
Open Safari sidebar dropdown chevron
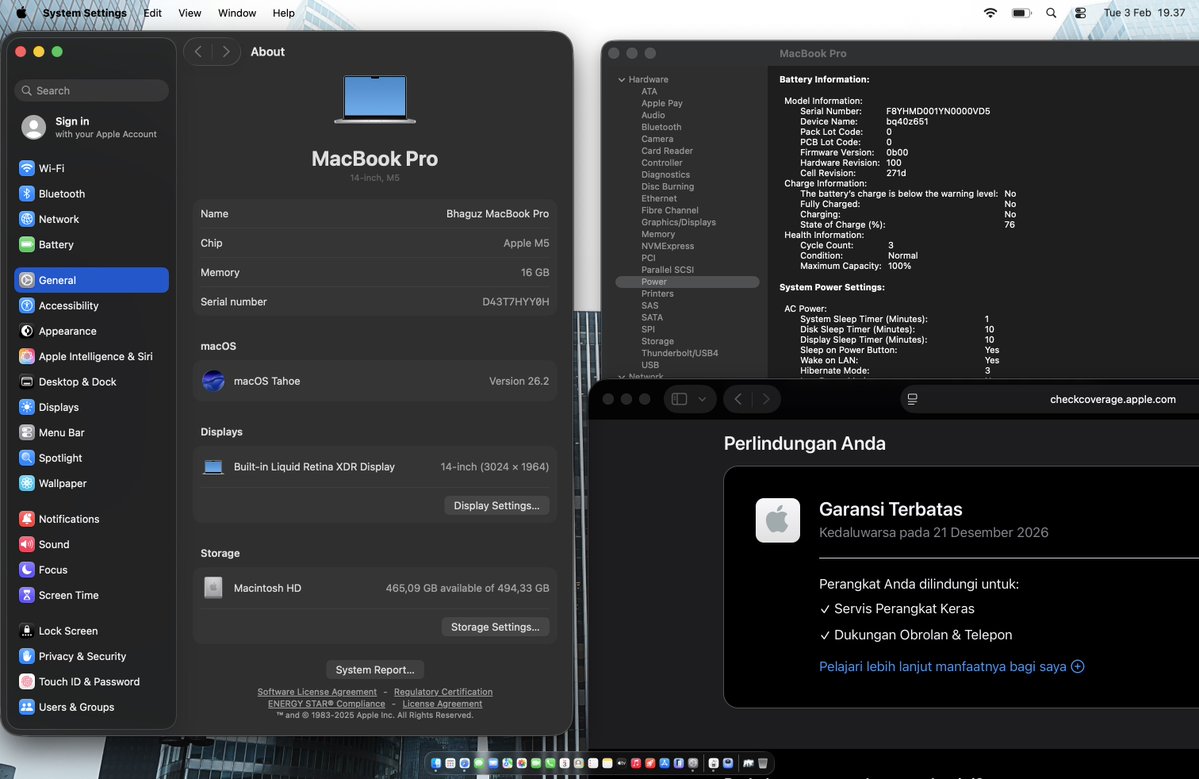coord(702,399)
